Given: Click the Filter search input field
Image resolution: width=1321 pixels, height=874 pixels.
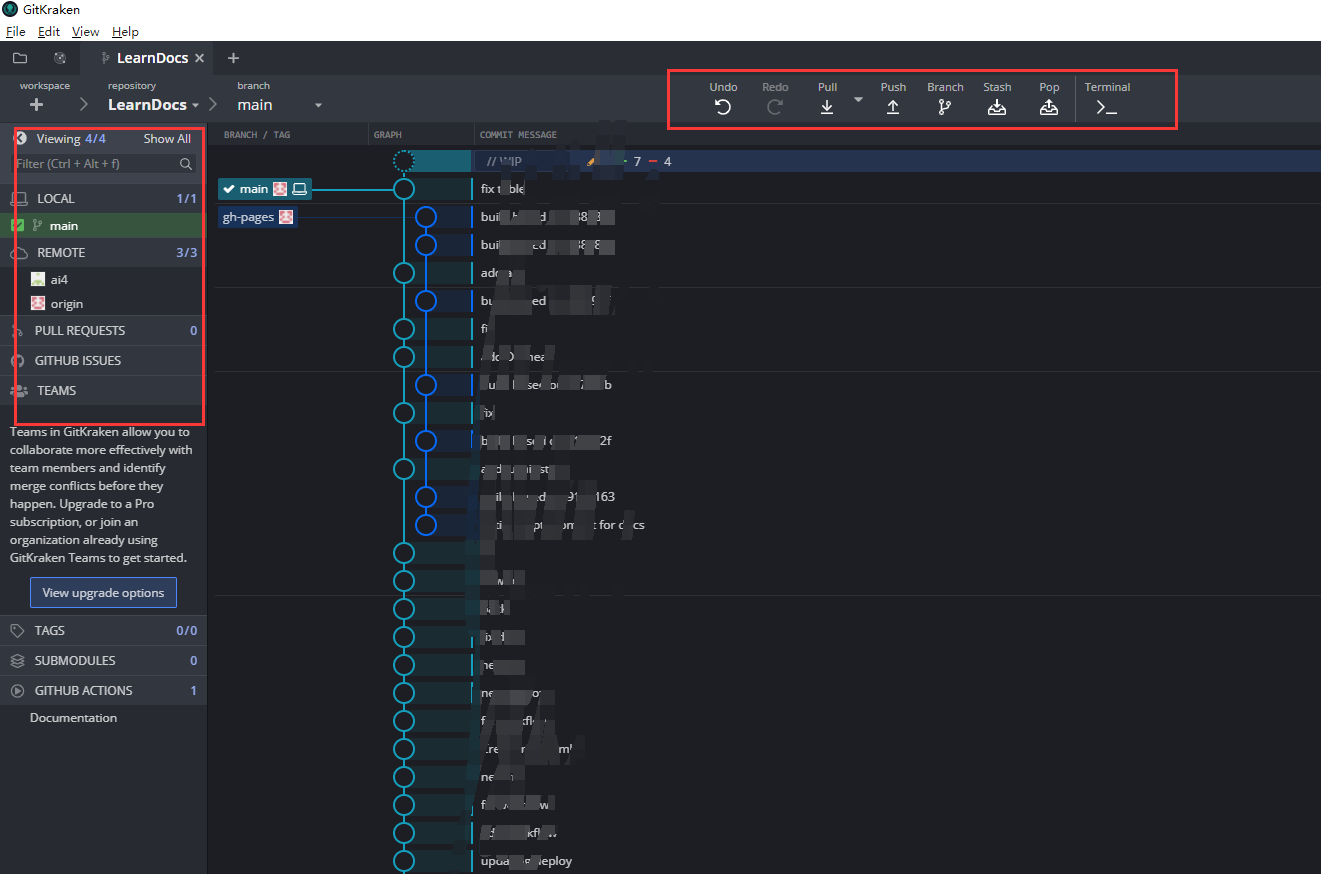Looking at the screenshot, I should (96, 163).
